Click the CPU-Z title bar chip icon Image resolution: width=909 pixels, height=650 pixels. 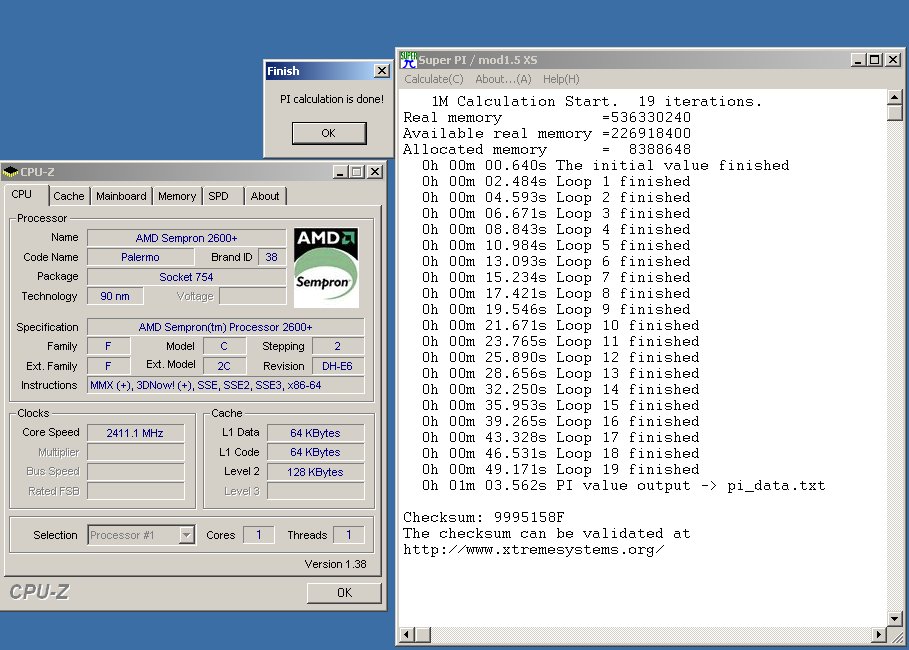(x=10, y=172)
